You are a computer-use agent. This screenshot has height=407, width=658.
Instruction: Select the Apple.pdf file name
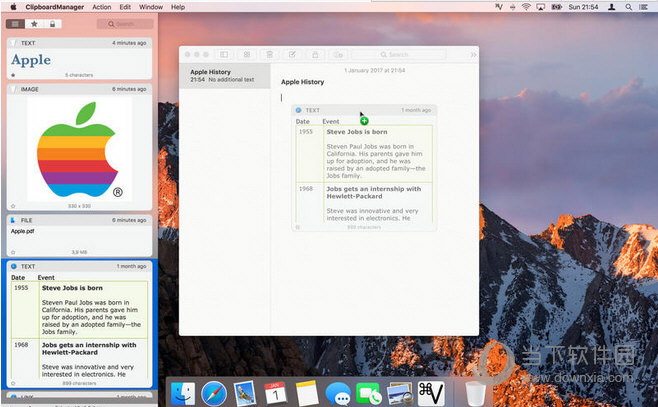point(23,231)
